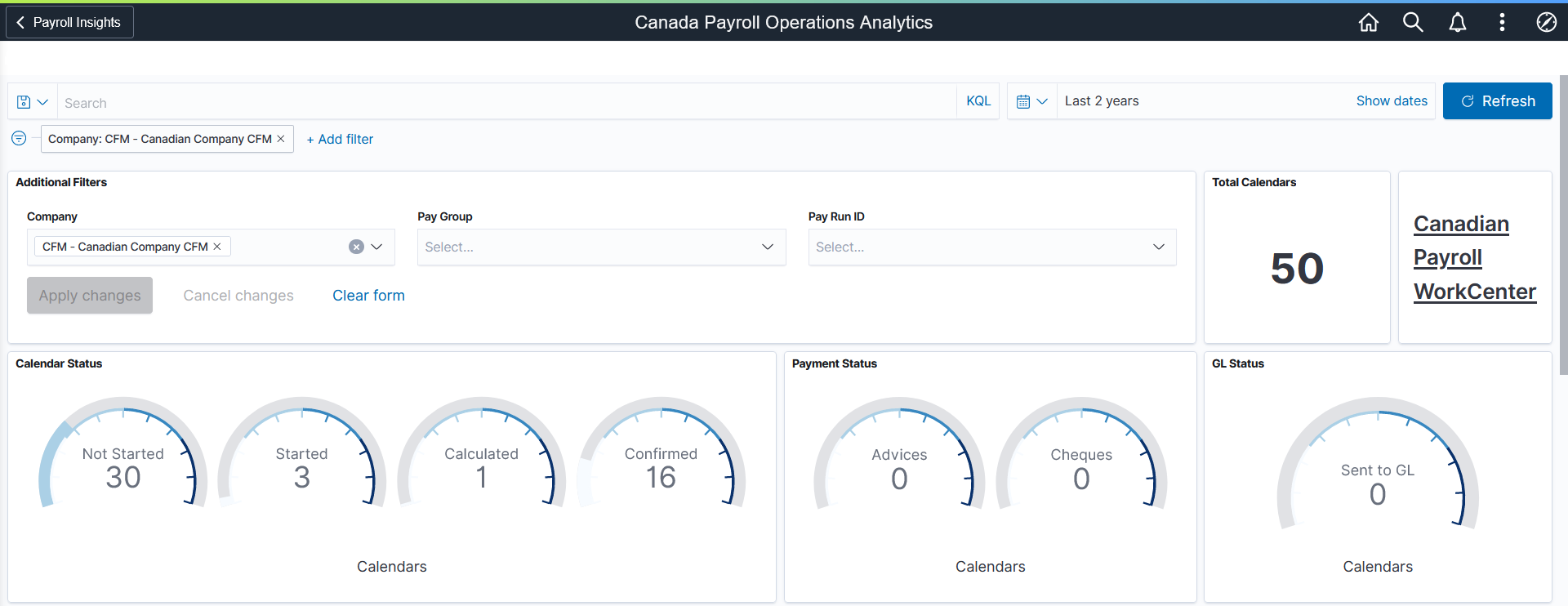Click the Show dates link
This screenshot has height=606, width=1568.
pyautogui.click(x=1392, y=101)
